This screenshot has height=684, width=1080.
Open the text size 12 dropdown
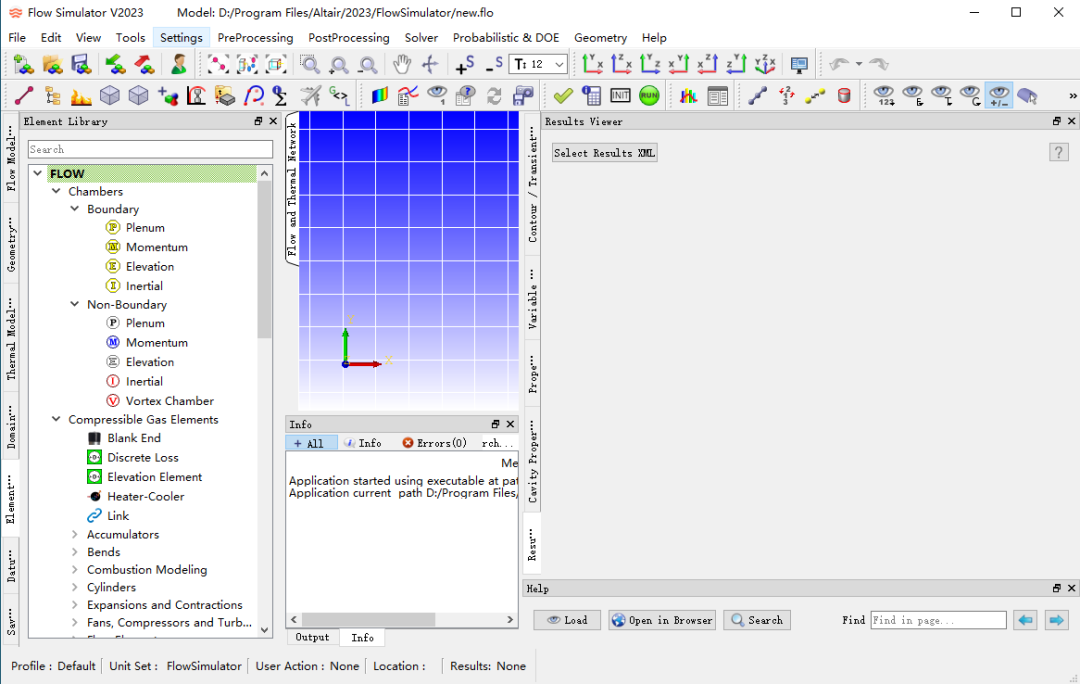pyautogui.click(x=538, y=65)
